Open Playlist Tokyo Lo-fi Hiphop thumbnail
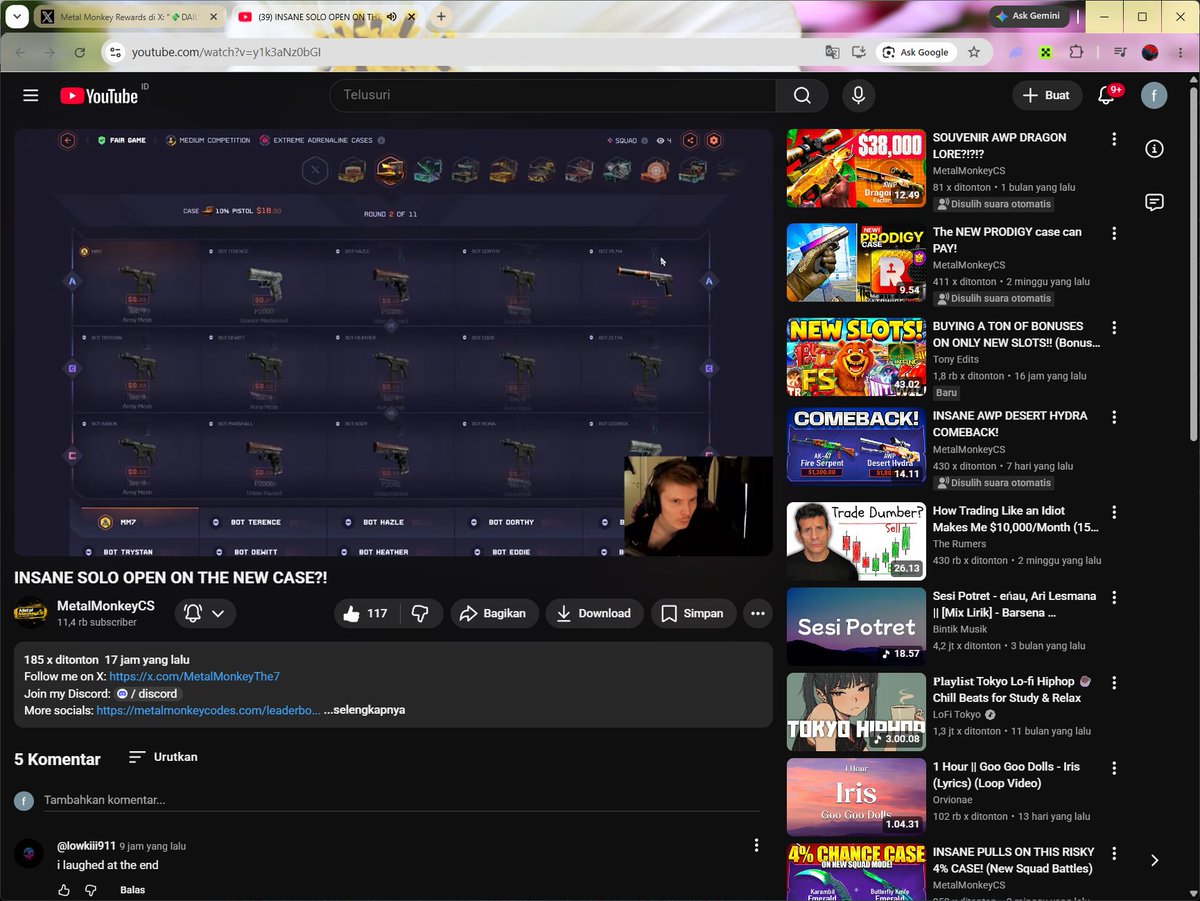 (x=856, y=712)
